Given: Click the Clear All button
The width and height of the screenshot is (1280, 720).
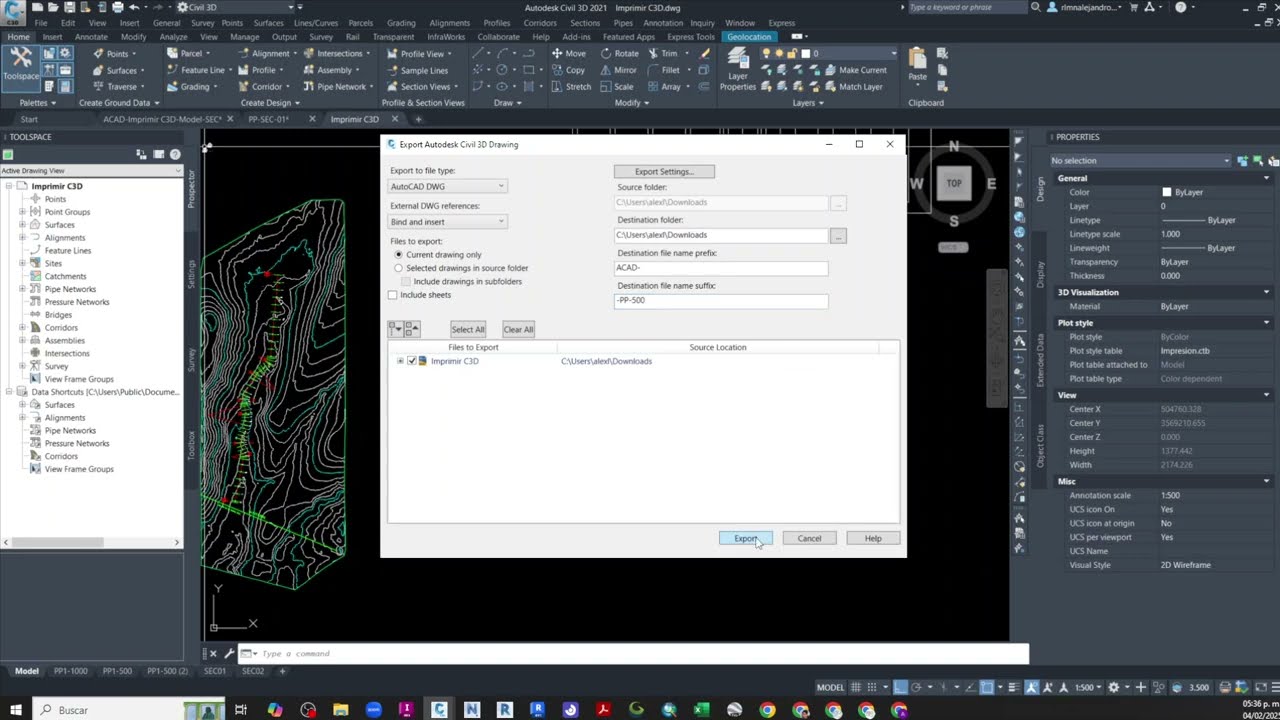Looking at the screenshot, I should 518,329.
